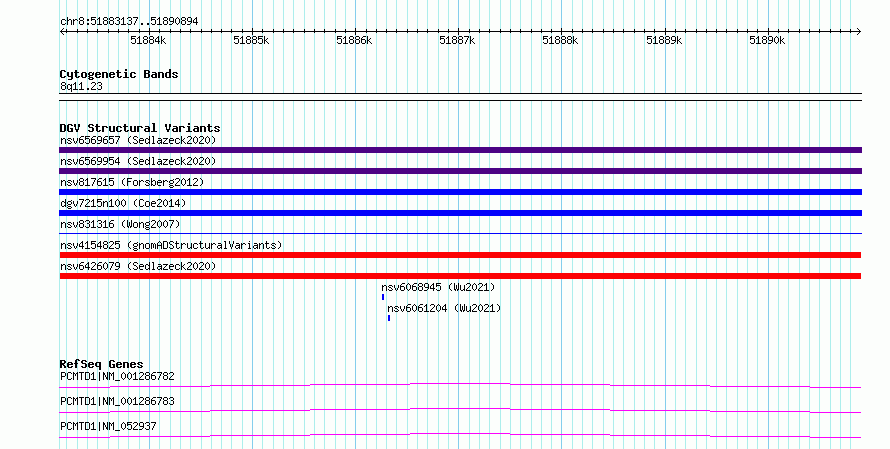Open the PCMTD1|NM_001286782 gene label
Image resolution: width=890 pixels, height=449 pixels.
(117, 376)
